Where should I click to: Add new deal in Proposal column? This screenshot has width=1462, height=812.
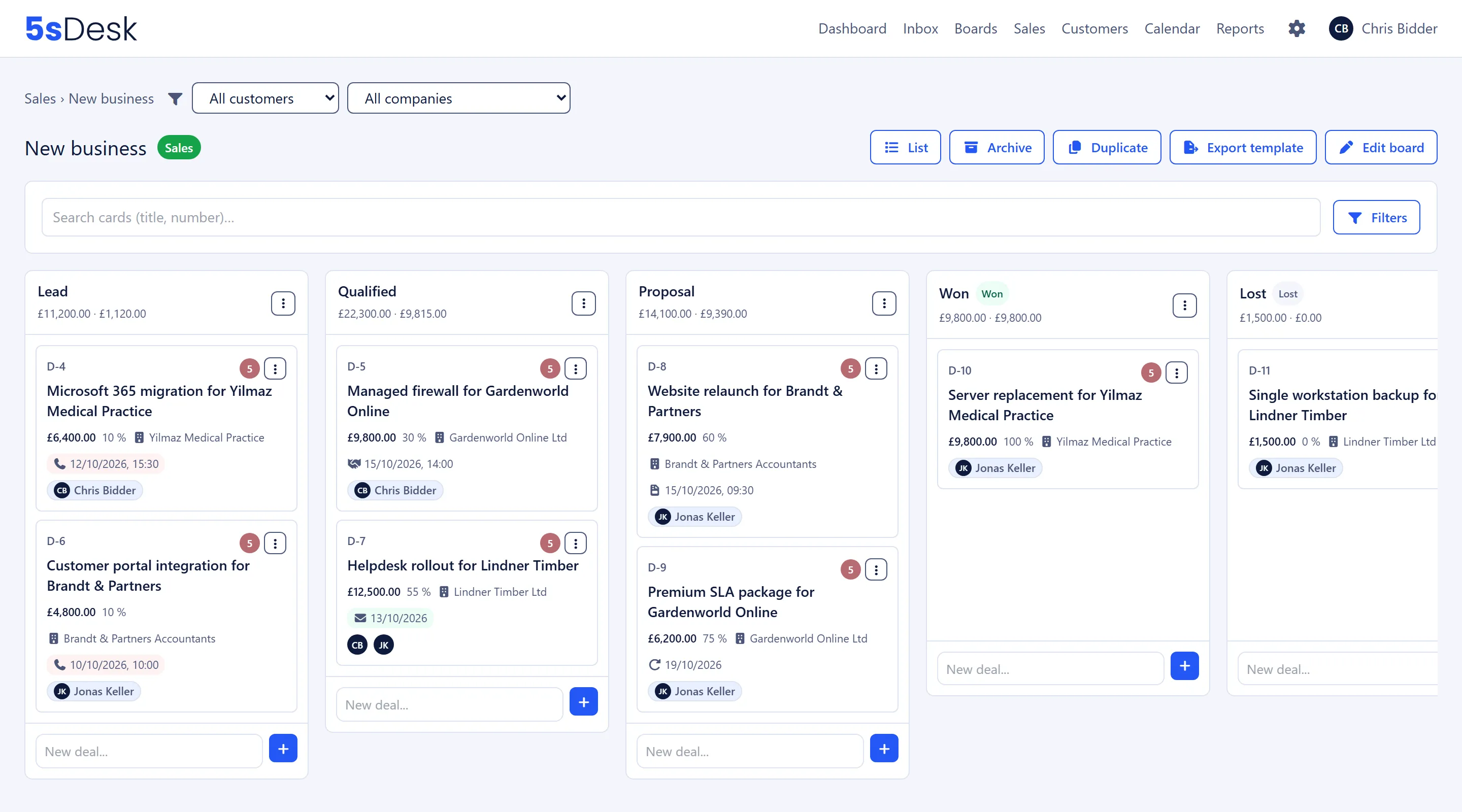pyautogui.click(x=884, y=748)
